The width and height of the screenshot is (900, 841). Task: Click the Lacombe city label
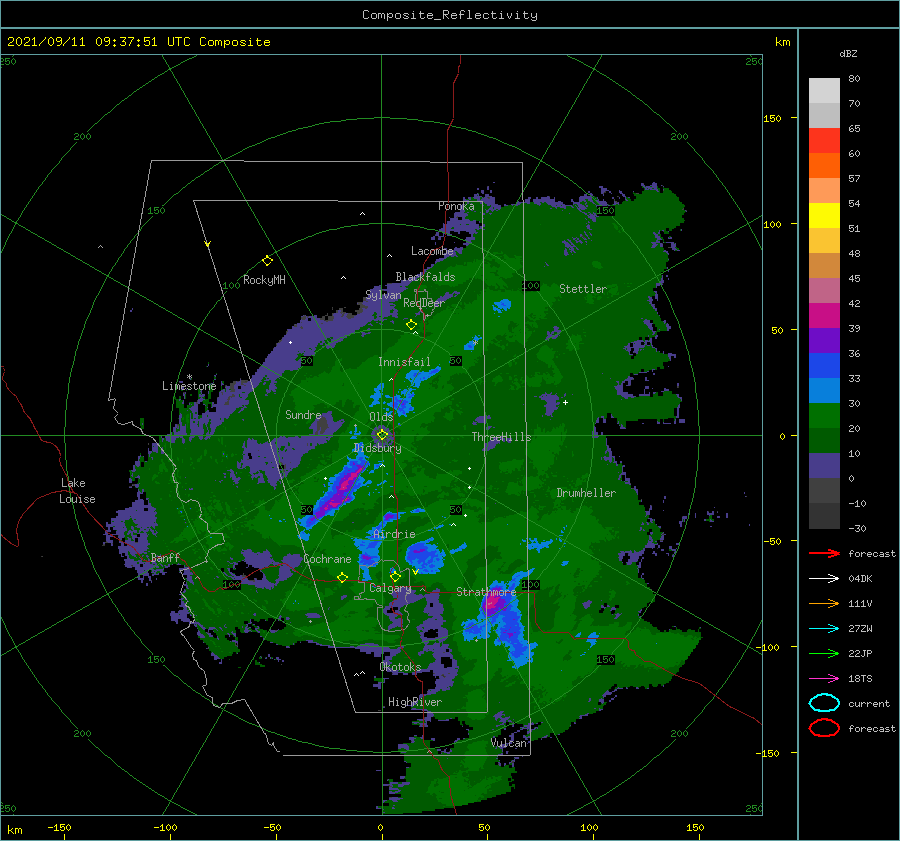pyautogui.click(x=432, y=251)
